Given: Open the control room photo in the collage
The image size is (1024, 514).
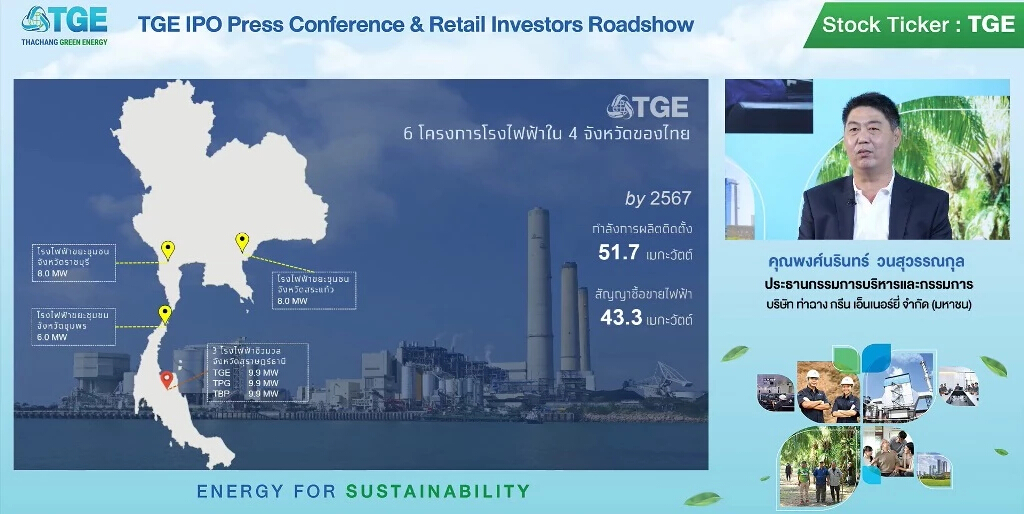Looking at the screenshot, I should [x=776, y=392].
